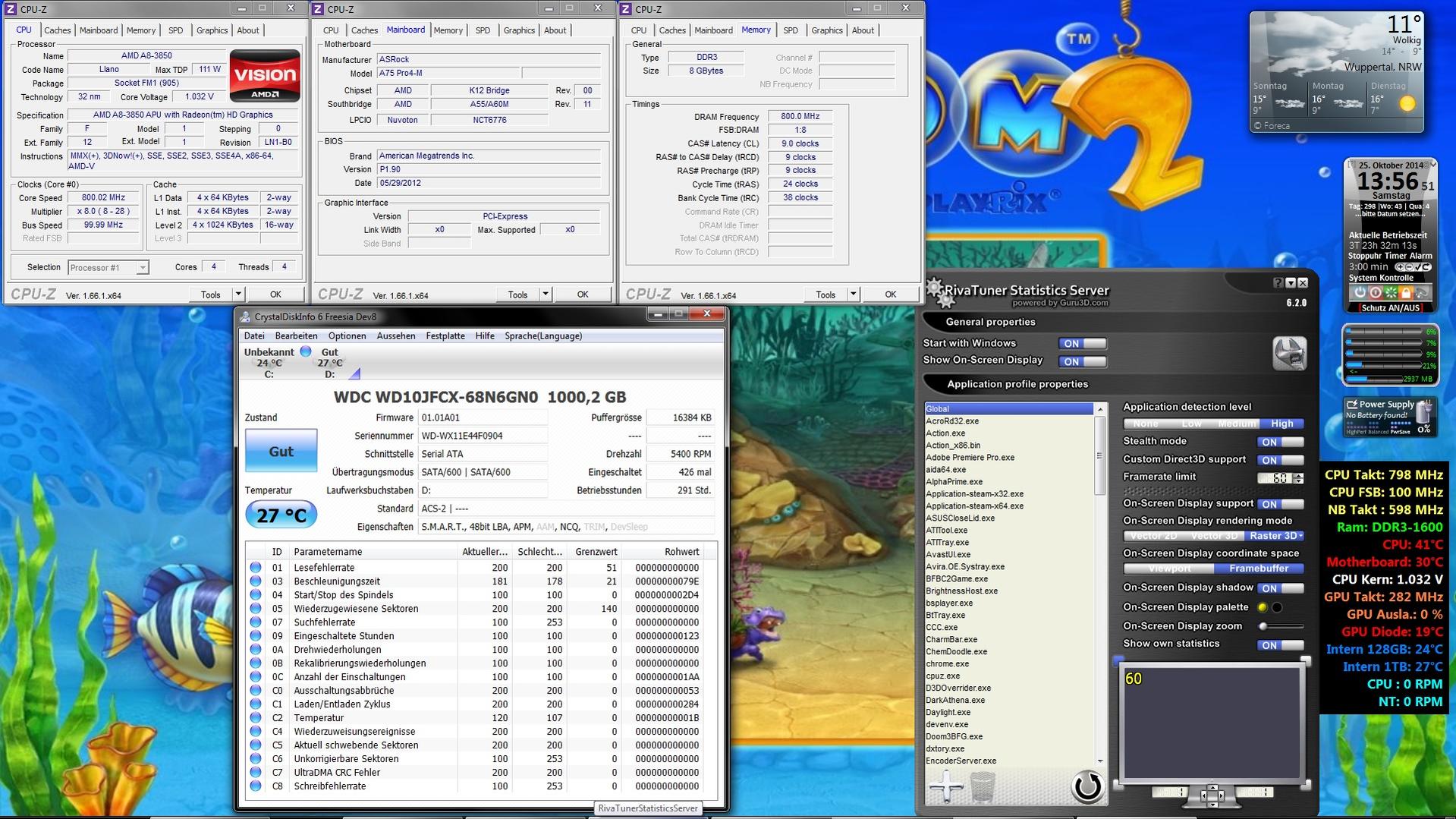1456x819 pixels.
Task: Click the black On-Screen Display palette color
Action: point(1278,607)
